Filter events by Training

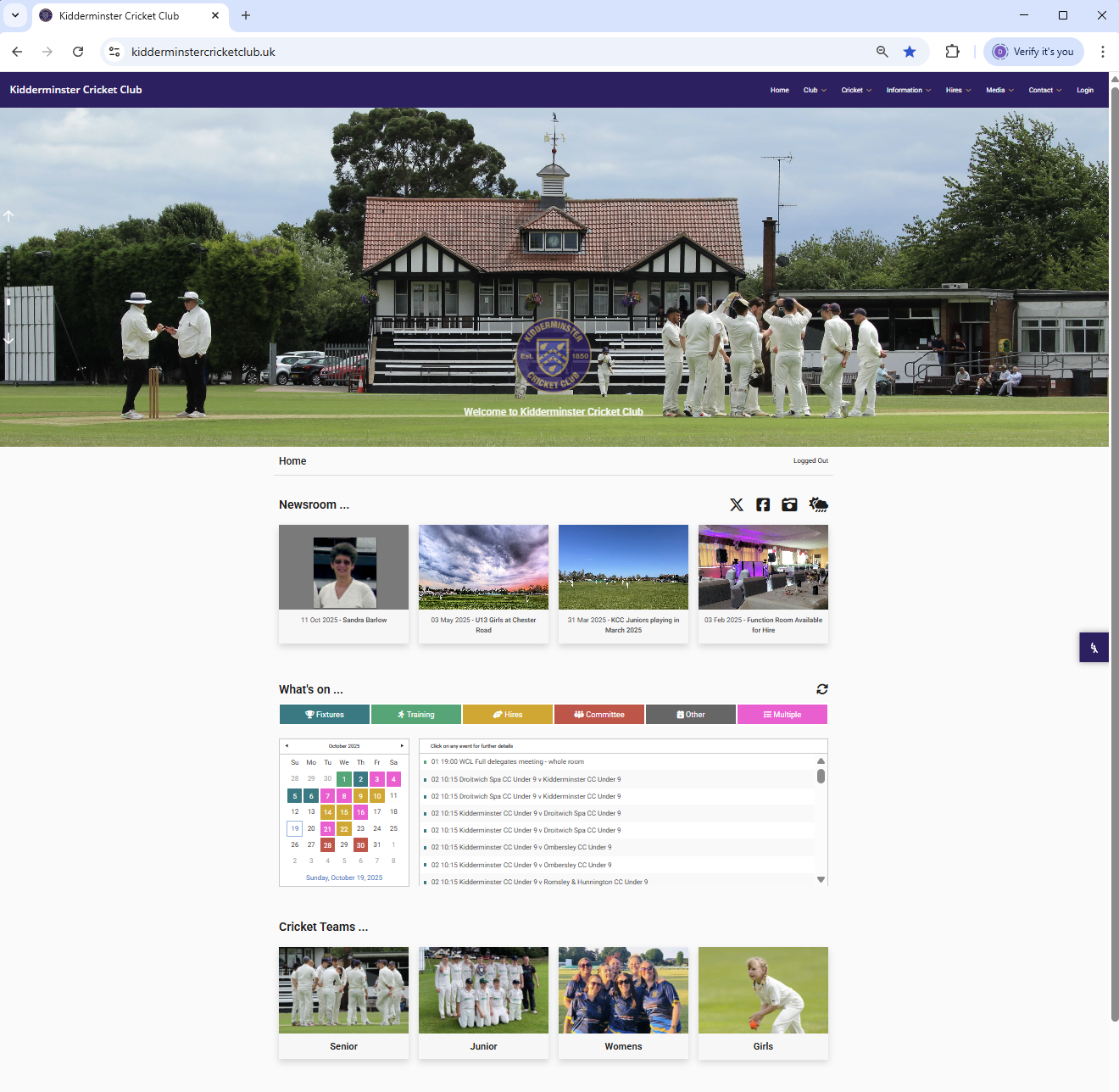[415, 714]
